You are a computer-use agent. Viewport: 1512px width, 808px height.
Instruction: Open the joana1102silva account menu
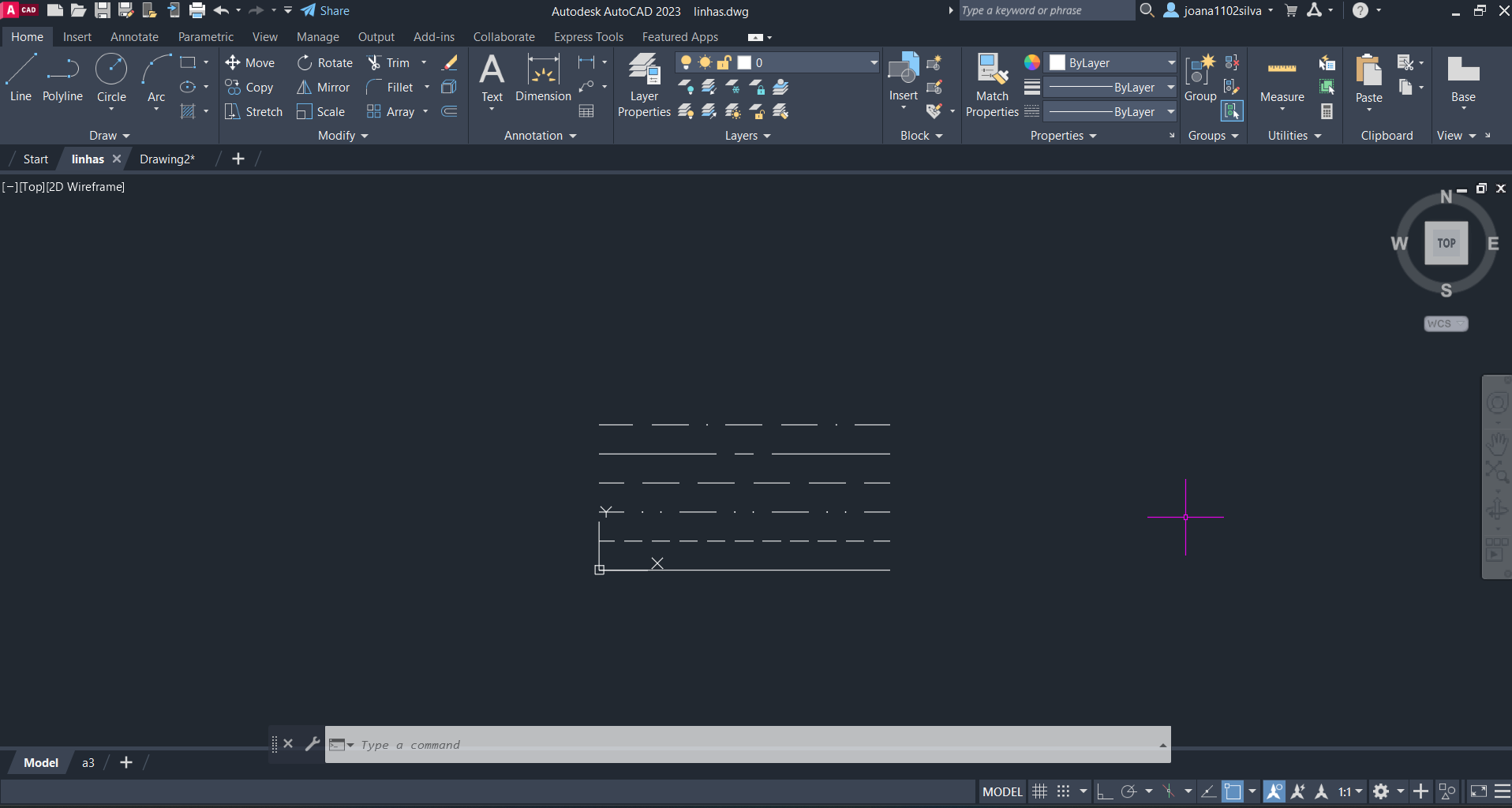click(1218, 10)
